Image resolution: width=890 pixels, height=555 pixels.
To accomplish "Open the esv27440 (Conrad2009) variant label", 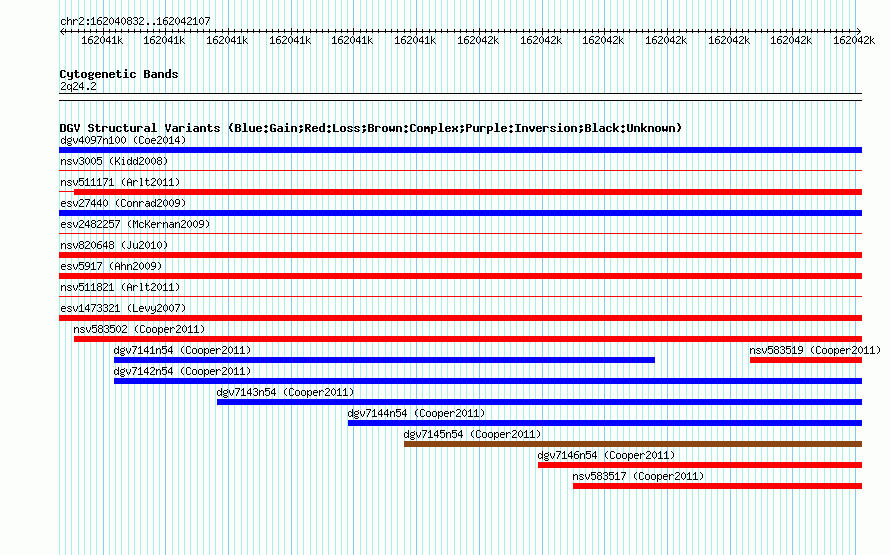I will coord(123,203).
